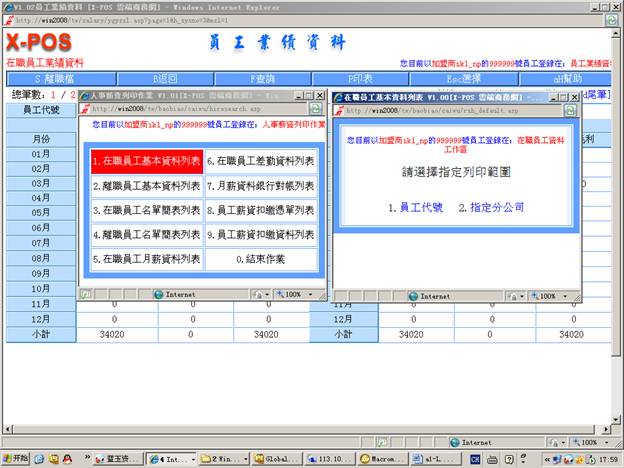Image resolution: width=624 pixels, height=468 pixels.
Task: Open zoom level dropdown in right popup status bar
Action: coord(557,296)
